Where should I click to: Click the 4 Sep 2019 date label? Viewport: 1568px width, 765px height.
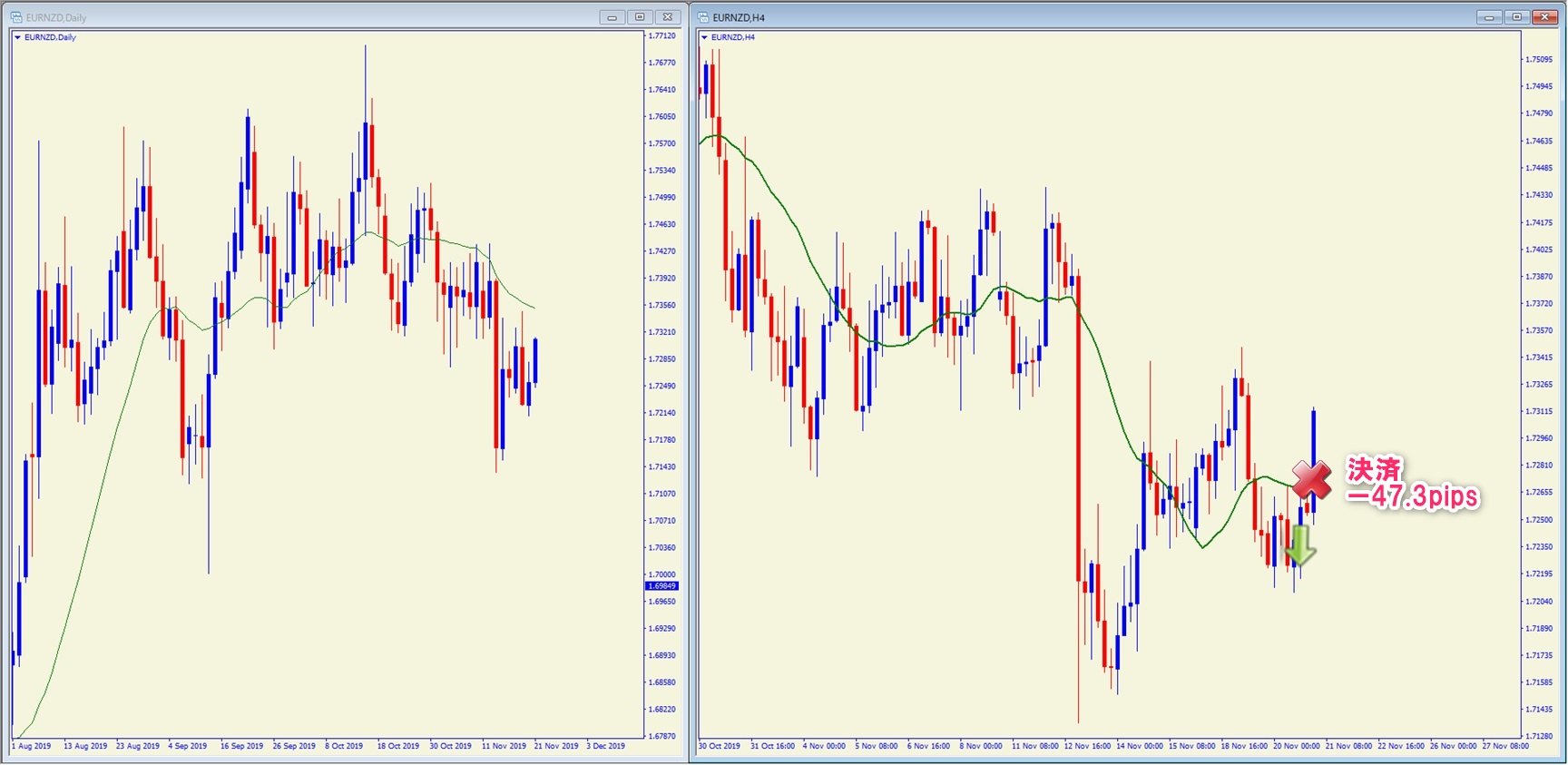188,746
